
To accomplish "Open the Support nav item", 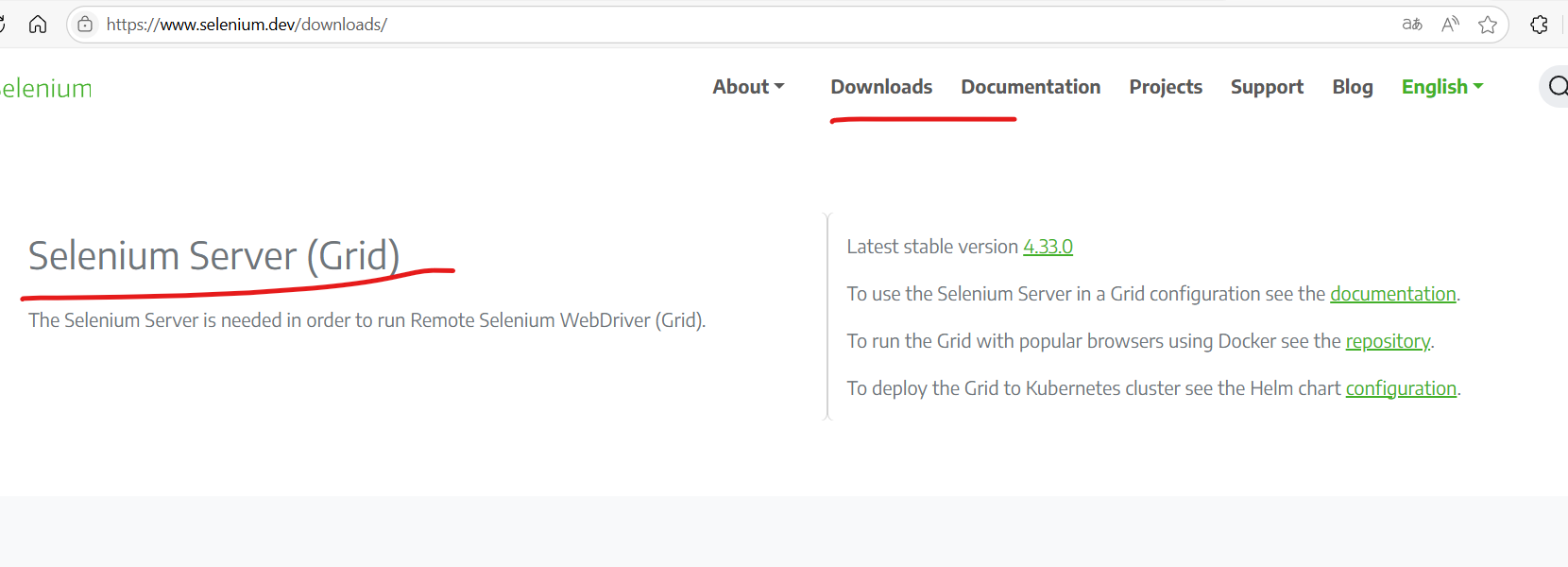I will pos(1267,87).
